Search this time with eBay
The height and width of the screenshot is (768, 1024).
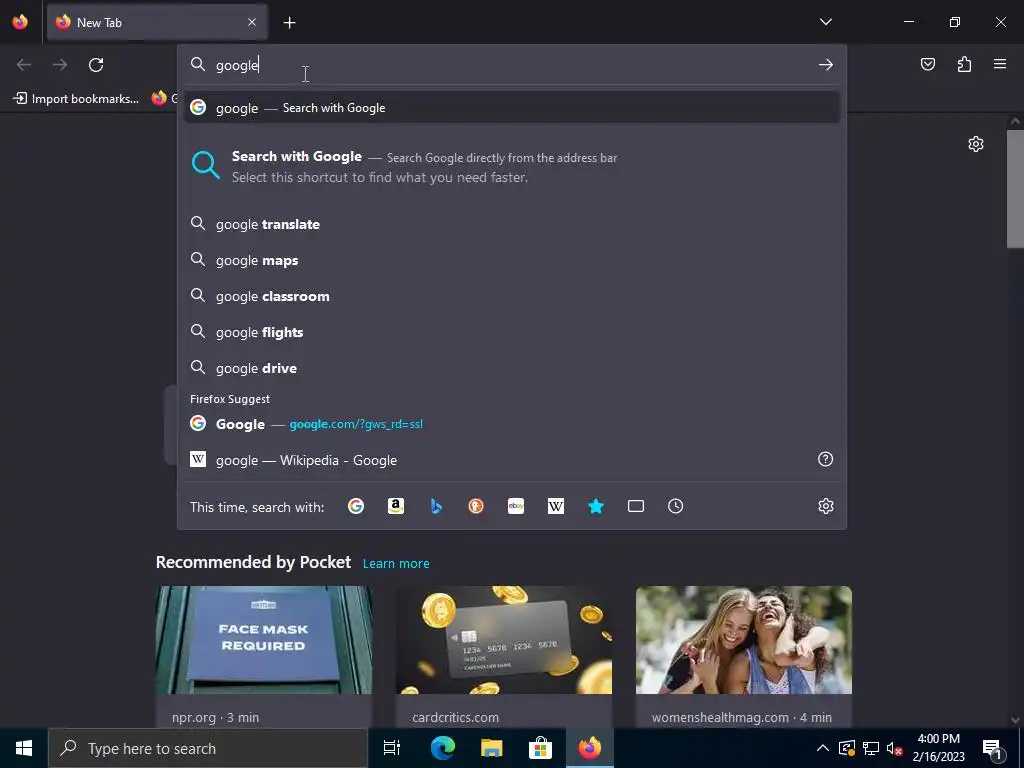[516, 506]
